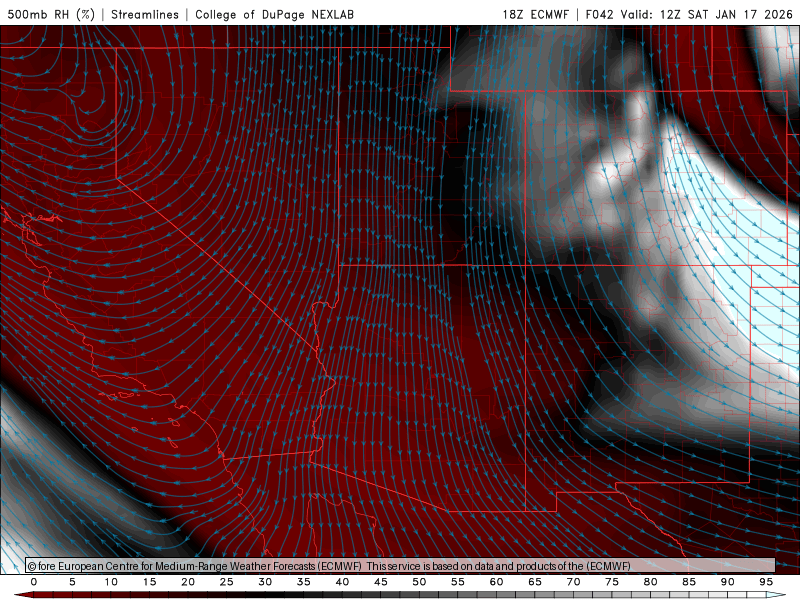The width and height of the screenshot is (800, 600).
Task: Click the "30" label on the color scale
Action: 265,582
